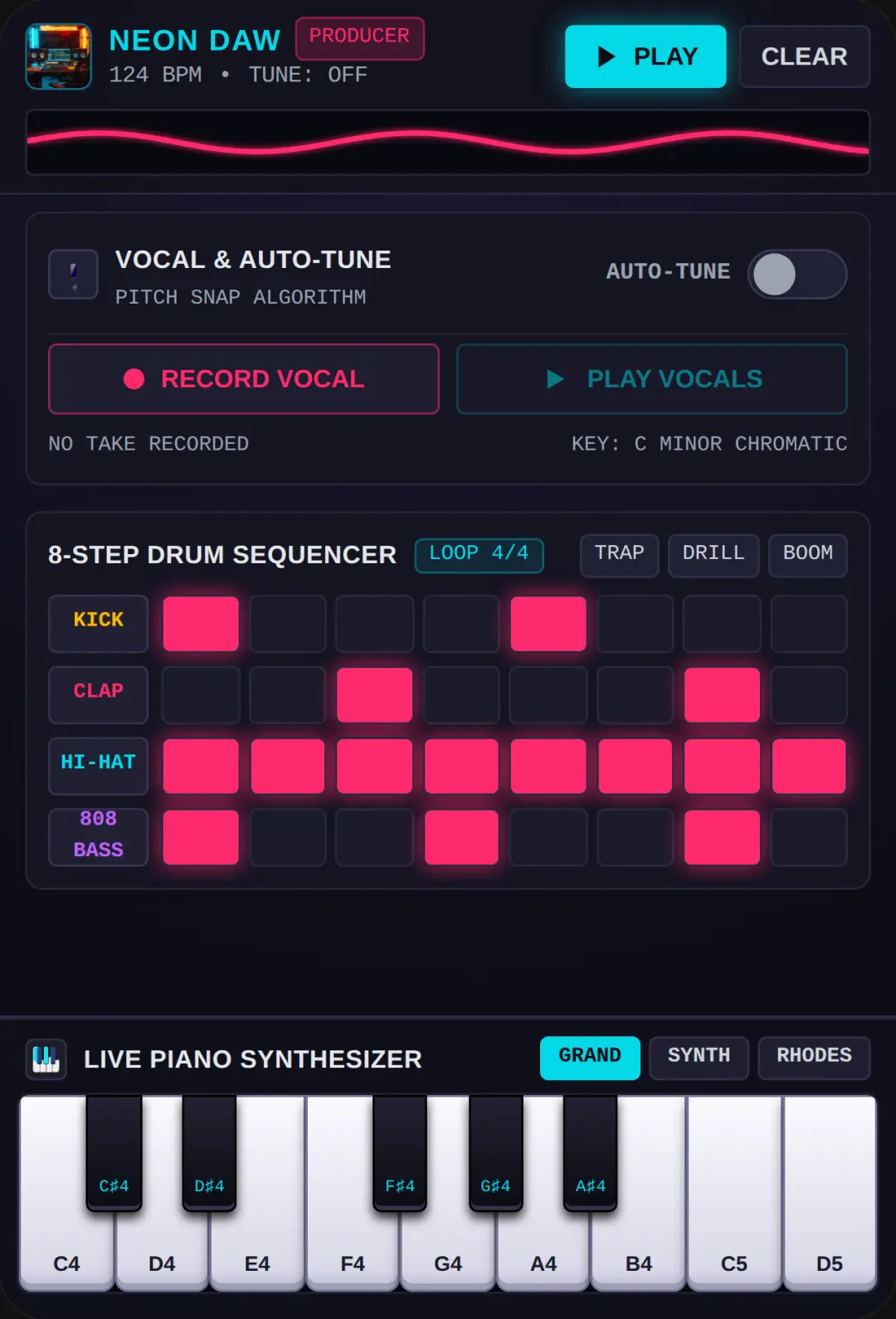Click the LOOP 4/4 badge
This screenshot has height=1319, width=896.
[x=479, y=555]
